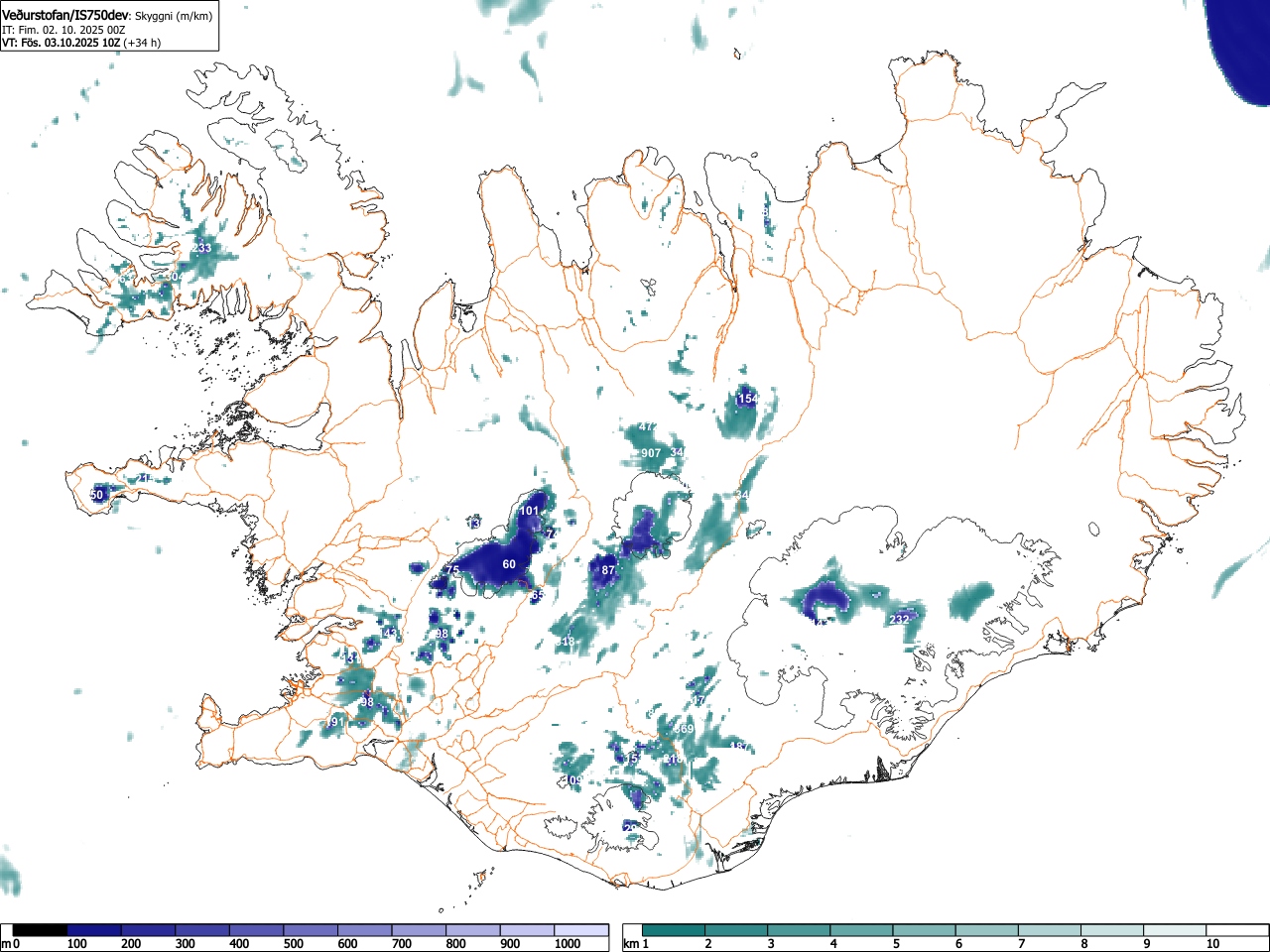Click the 100–200 m dark blue legend swatch
Viewport: 1270px width, 952px height.
(94, 930)
